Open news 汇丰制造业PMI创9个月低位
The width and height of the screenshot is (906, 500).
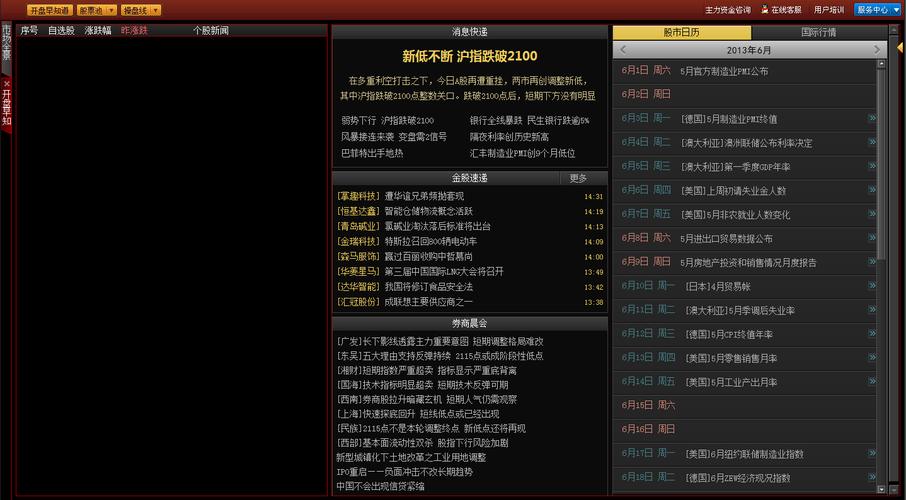coord(523,153)
